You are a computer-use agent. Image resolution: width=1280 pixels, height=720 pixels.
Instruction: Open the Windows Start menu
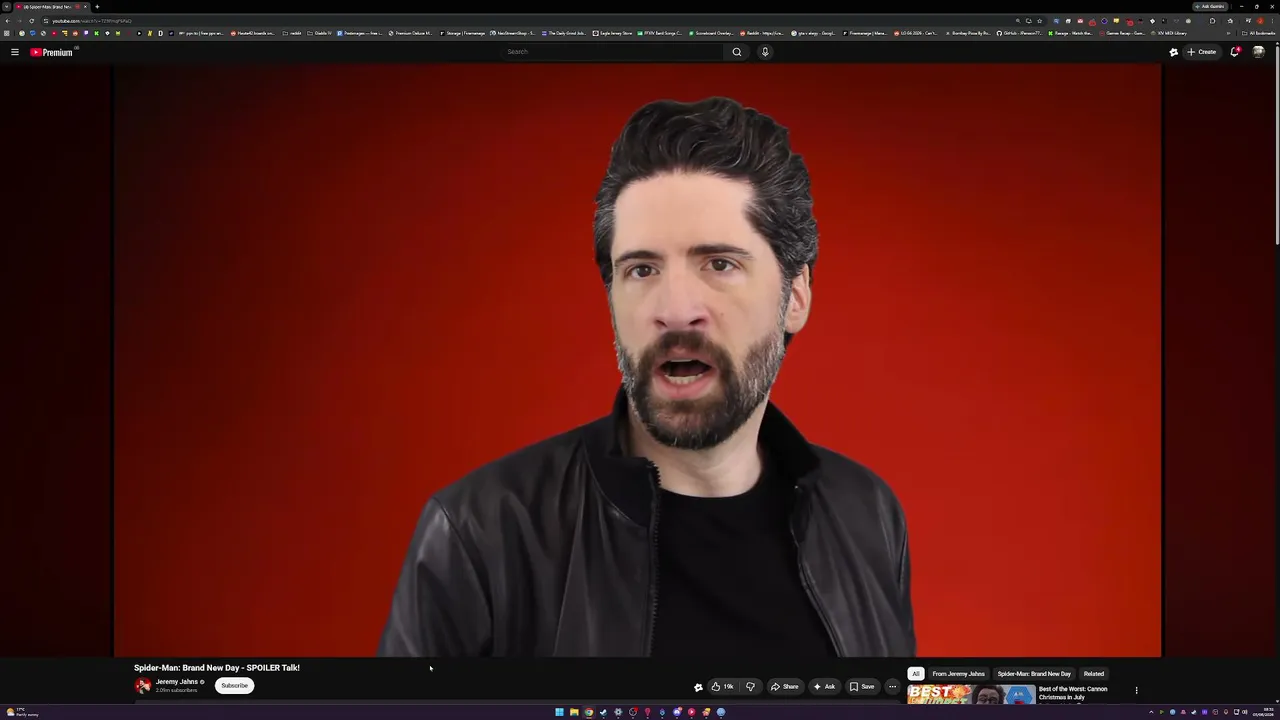click(559, 712)
